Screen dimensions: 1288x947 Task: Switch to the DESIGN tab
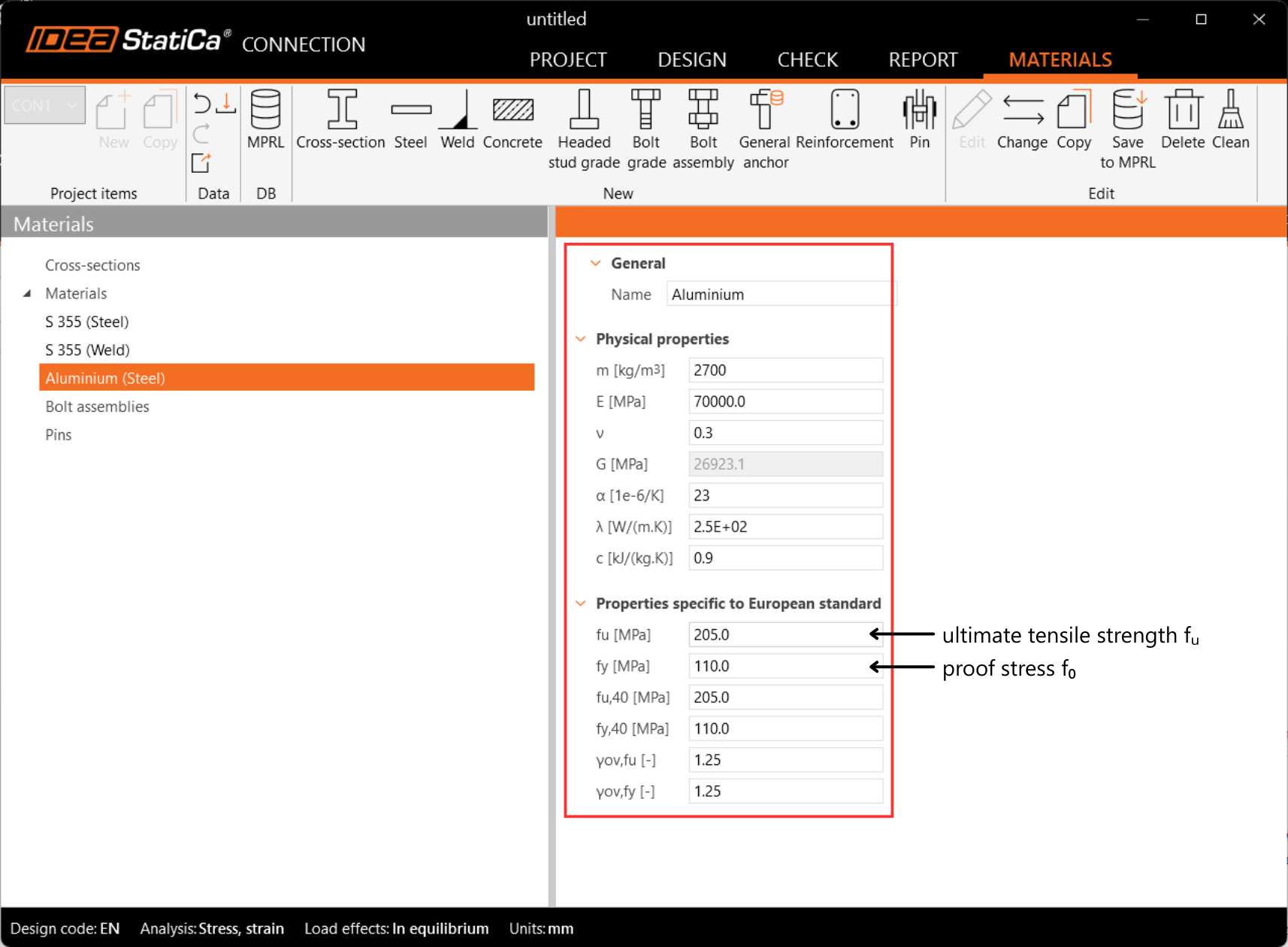coord(691,59)
